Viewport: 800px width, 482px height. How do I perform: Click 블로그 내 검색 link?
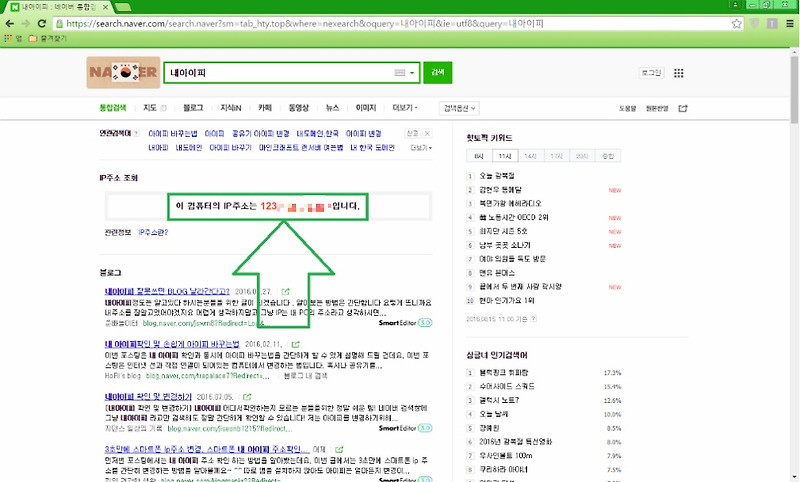coord(306,376)
